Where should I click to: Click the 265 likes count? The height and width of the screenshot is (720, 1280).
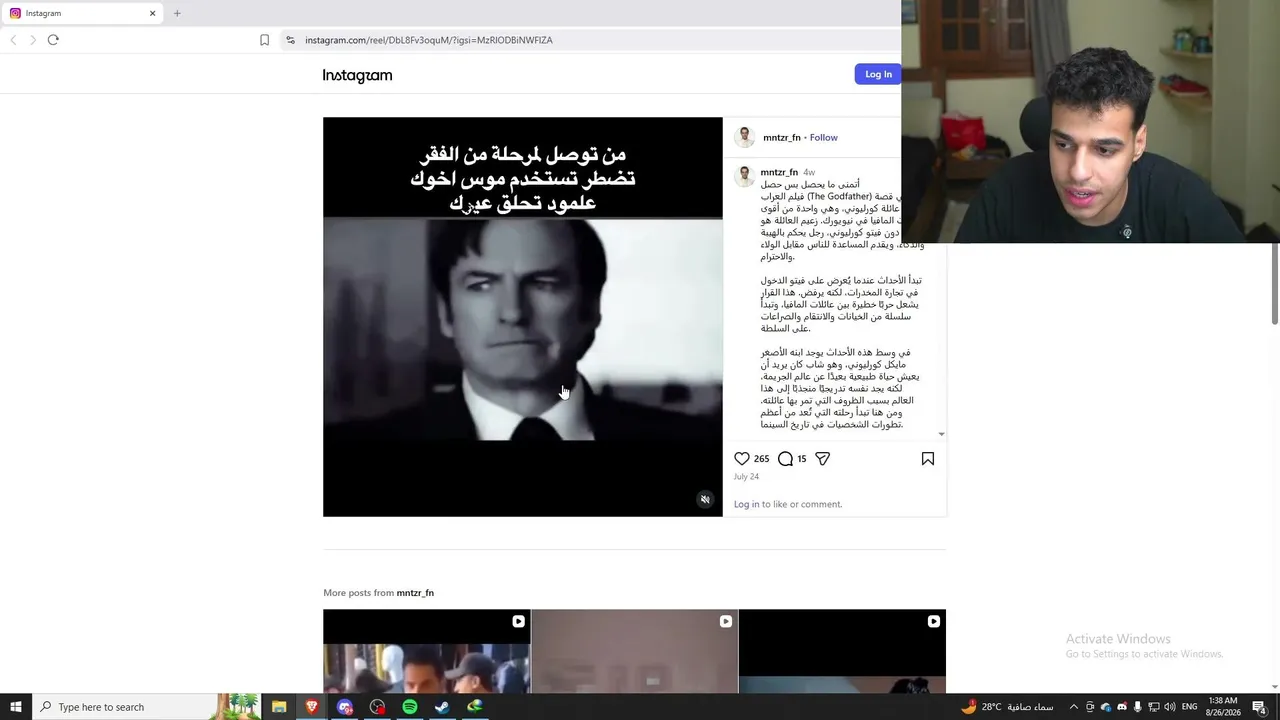point(761,459)
